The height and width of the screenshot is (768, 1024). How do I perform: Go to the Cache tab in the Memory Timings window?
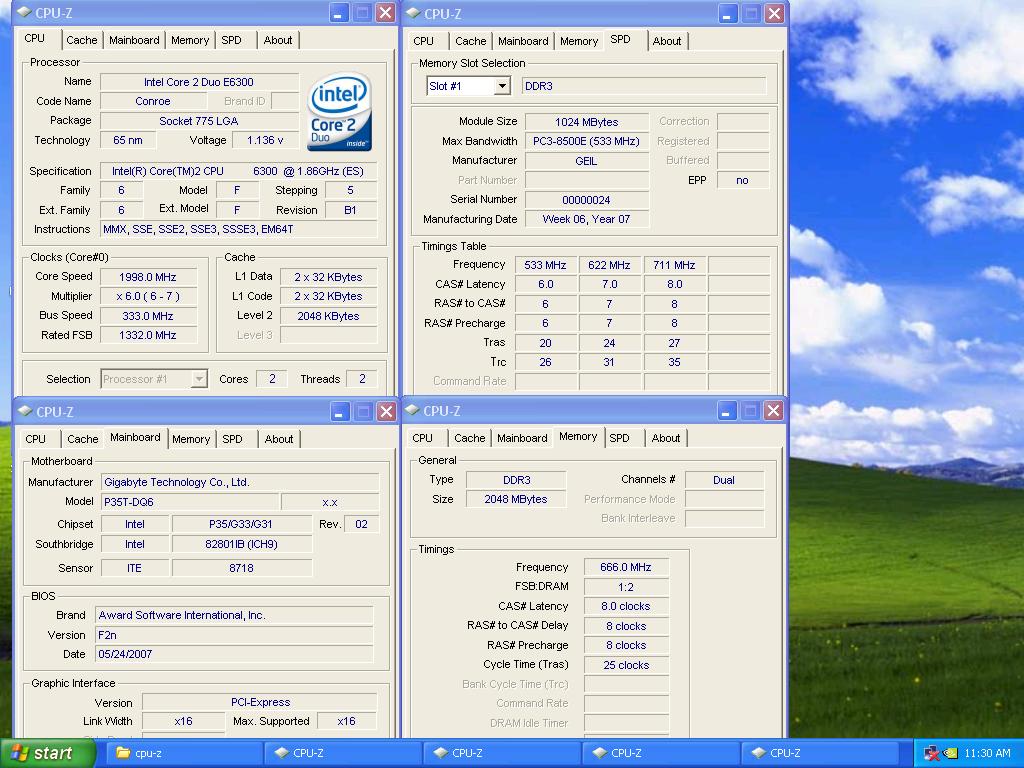(470, 438)
